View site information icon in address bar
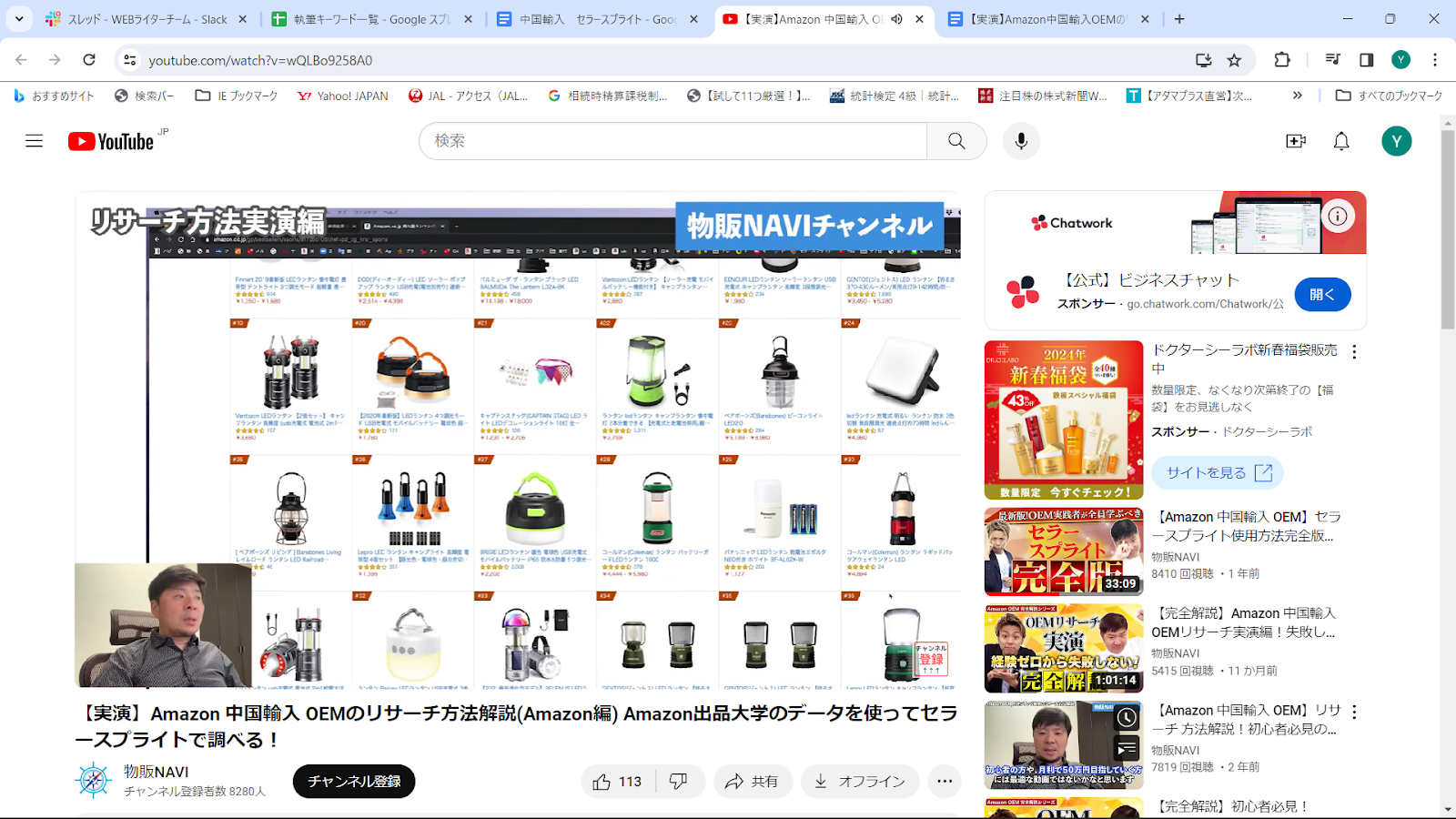Viewport: 1456px width, 819px height. pyautogui.click(x=130, y=60)
